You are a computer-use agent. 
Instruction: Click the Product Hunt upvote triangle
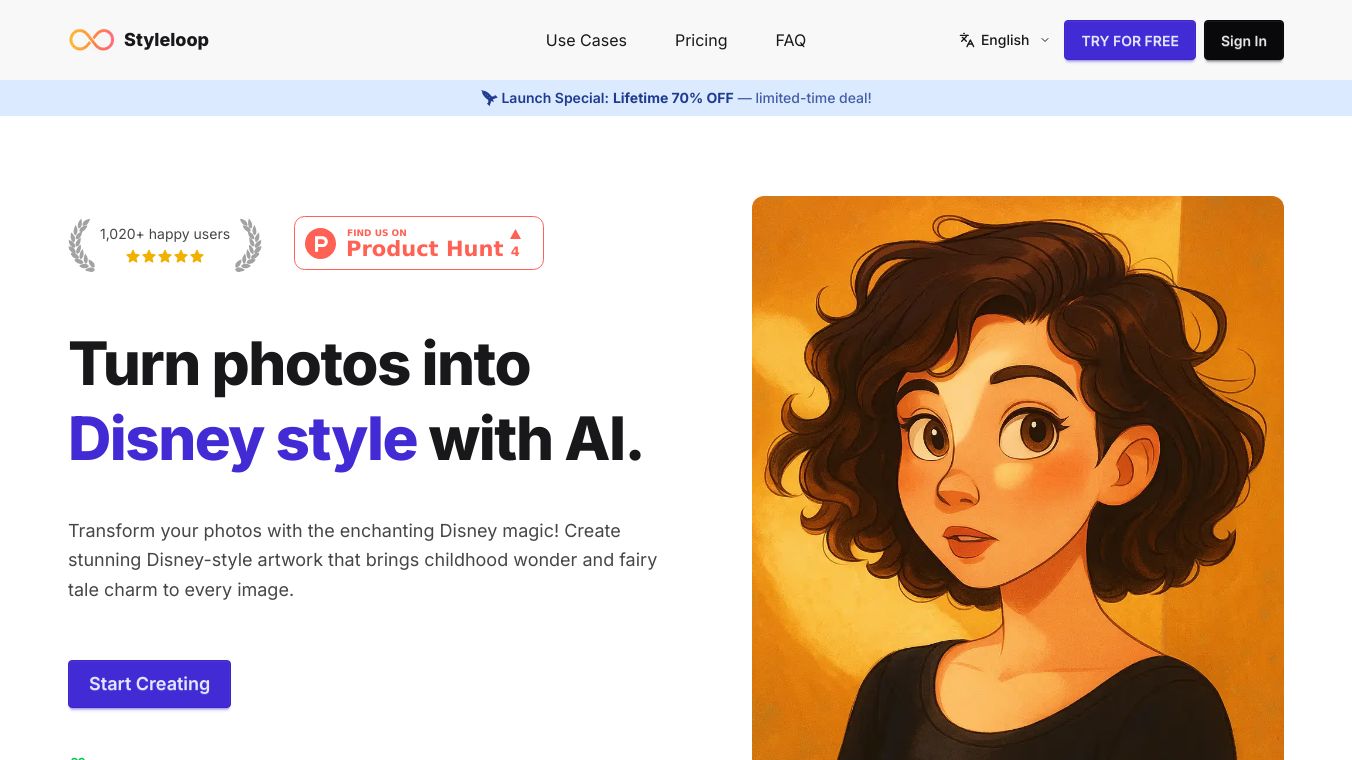[x=515, y=234]
